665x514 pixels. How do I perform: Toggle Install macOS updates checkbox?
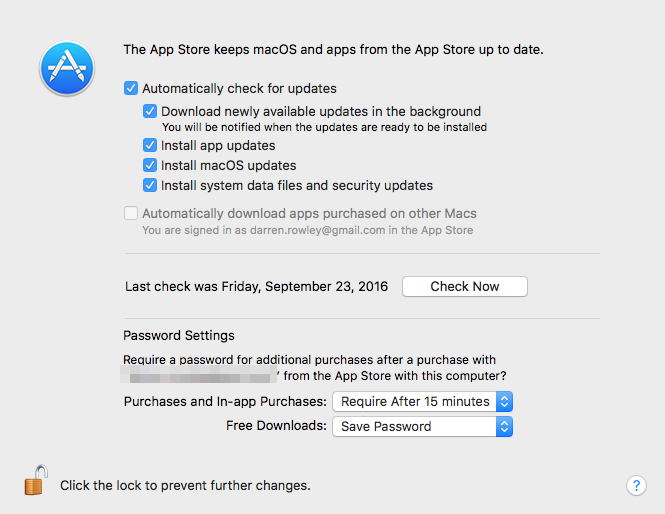coord(150,165)
